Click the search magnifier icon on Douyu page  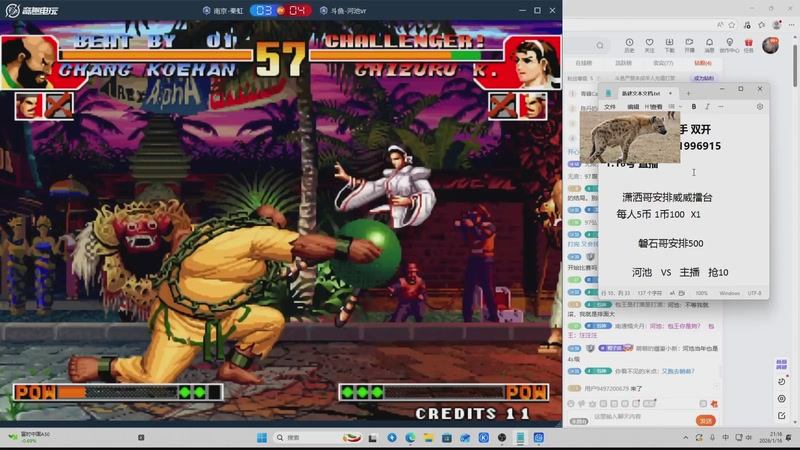(600, 45)
